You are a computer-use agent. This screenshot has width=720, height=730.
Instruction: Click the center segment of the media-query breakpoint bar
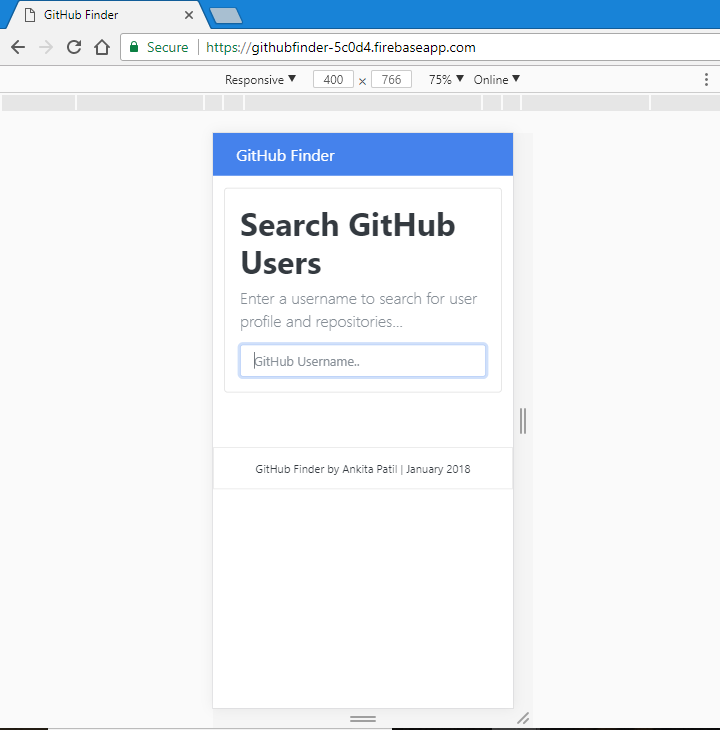click(x=363, y=102)
